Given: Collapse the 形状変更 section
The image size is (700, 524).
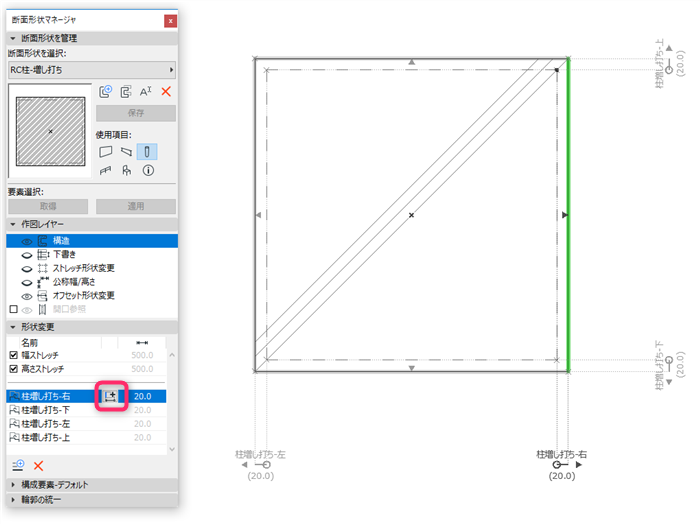Looking at the screenshot, I should point(12,327).
